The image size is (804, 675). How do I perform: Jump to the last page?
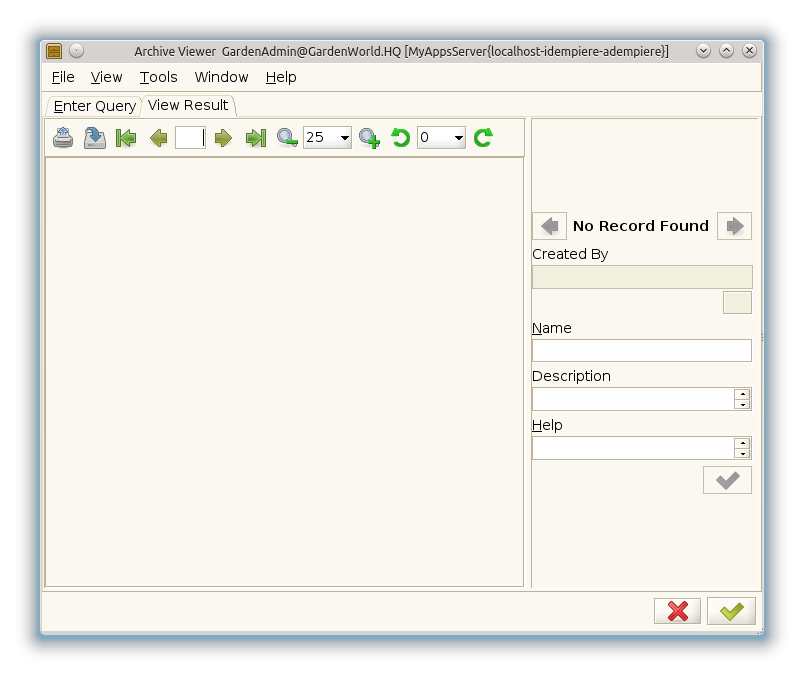256,138
